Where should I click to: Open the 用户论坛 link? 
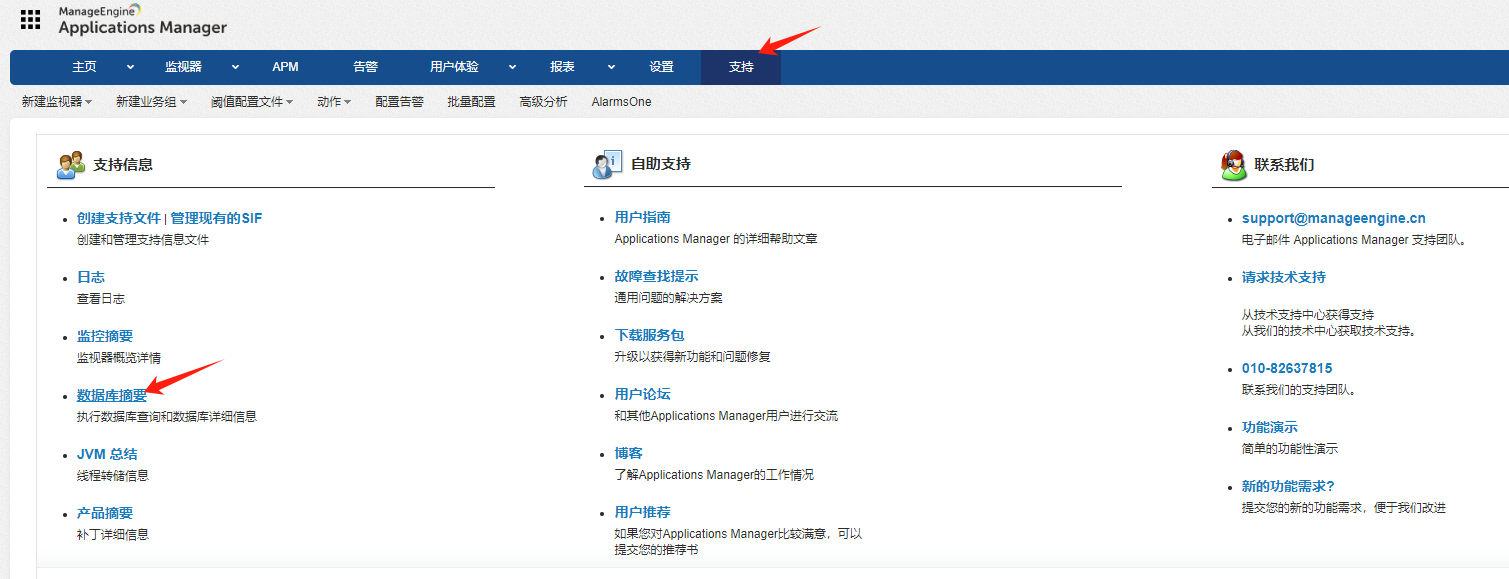[642, 394]
